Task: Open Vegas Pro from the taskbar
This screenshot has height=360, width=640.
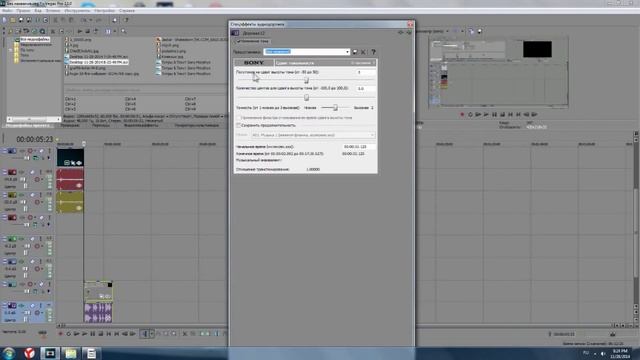Action: point(50,353)
